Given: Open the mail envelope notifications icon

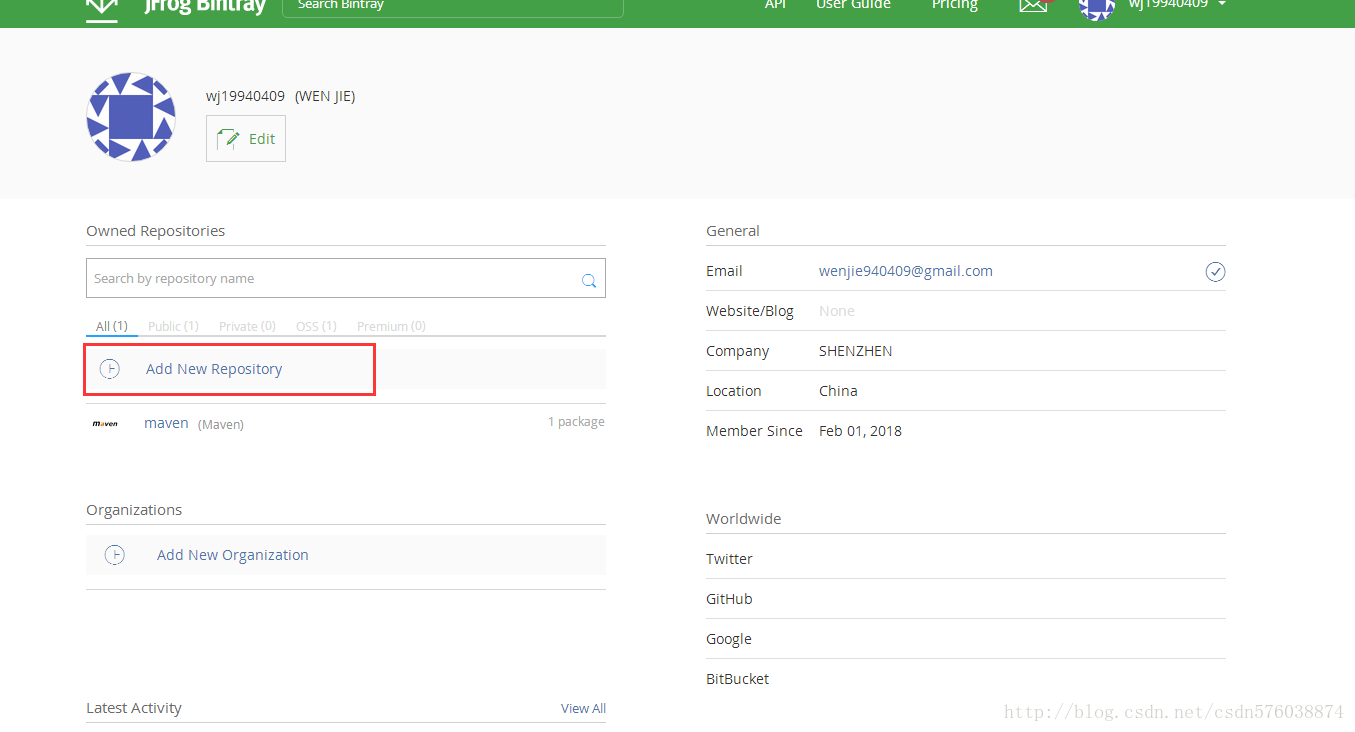Looking at the screenshot, I should pos(1033,6).
